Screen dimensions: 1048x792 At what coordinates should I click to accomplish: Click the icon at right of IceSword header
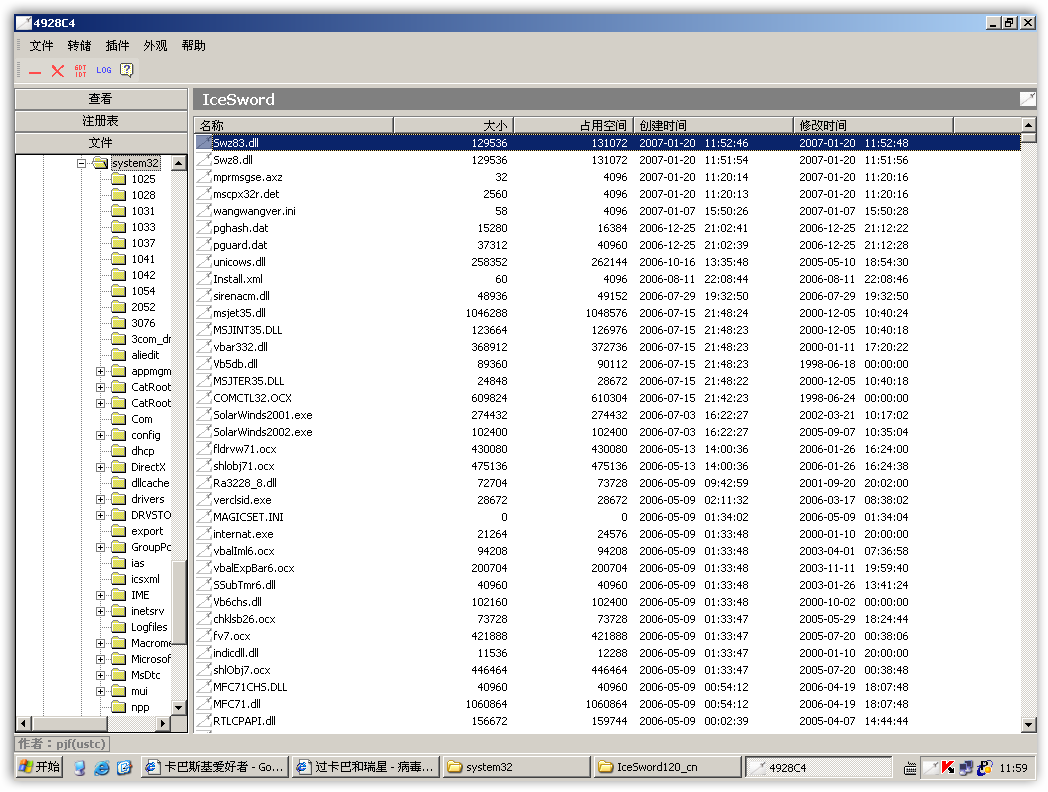(x=1027, y=100)
